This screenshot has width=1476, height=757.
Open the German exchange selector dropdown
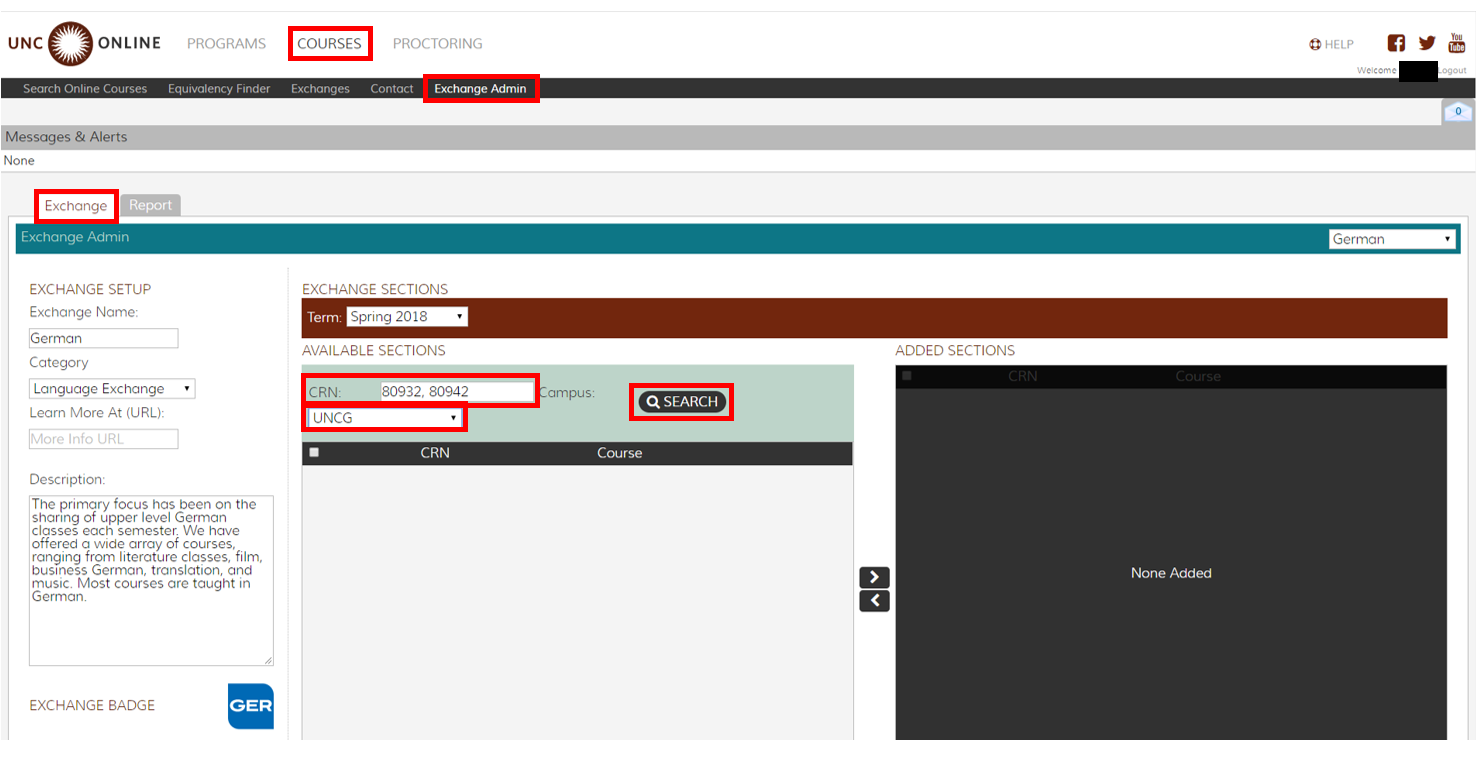pyautogui.click(x=1391, y=239)
